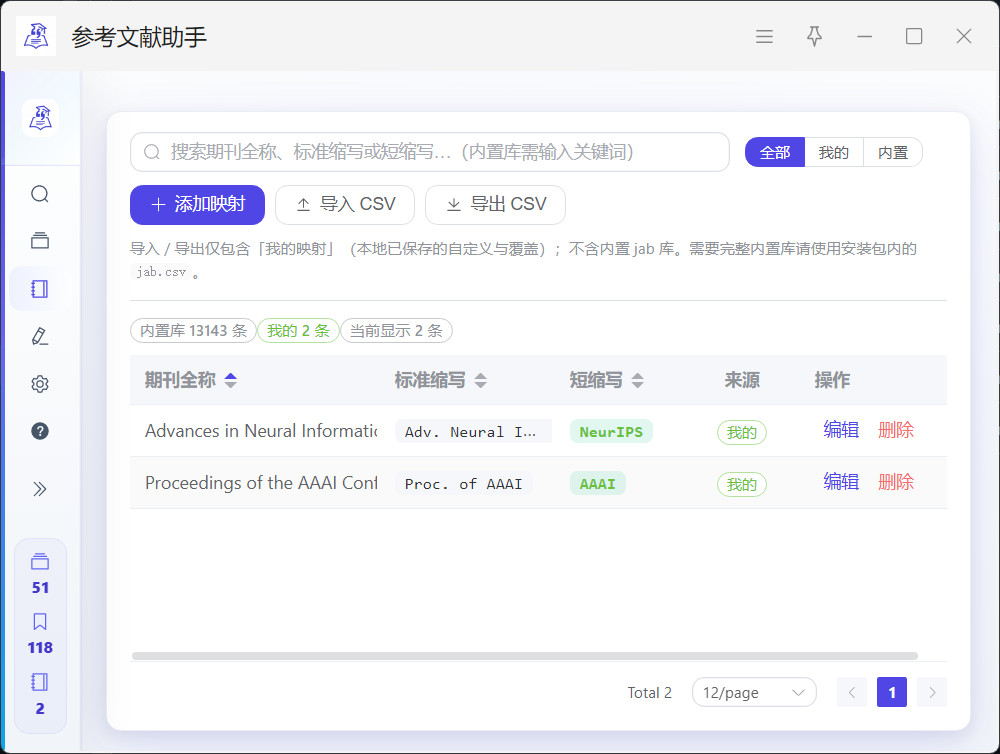Click the 导入 CSV button
This screenshot has width=1000, height=754.
(x=346, y=205)
